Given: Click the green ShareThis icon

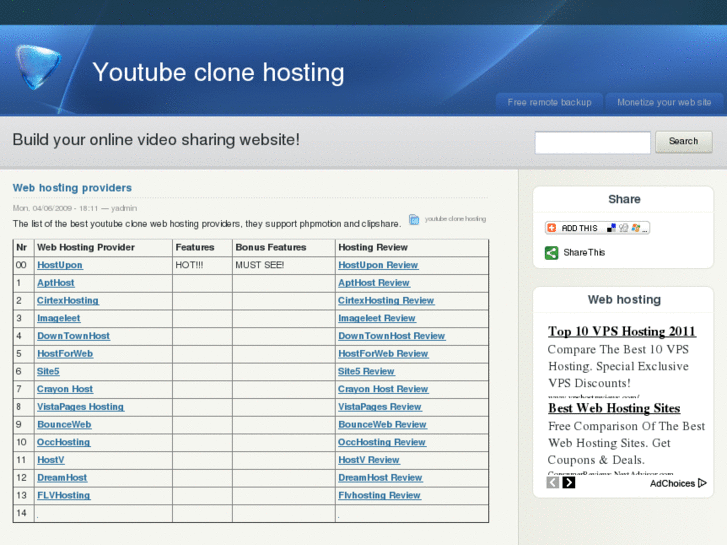Looking at the screenshot, I should pos(551,253).
